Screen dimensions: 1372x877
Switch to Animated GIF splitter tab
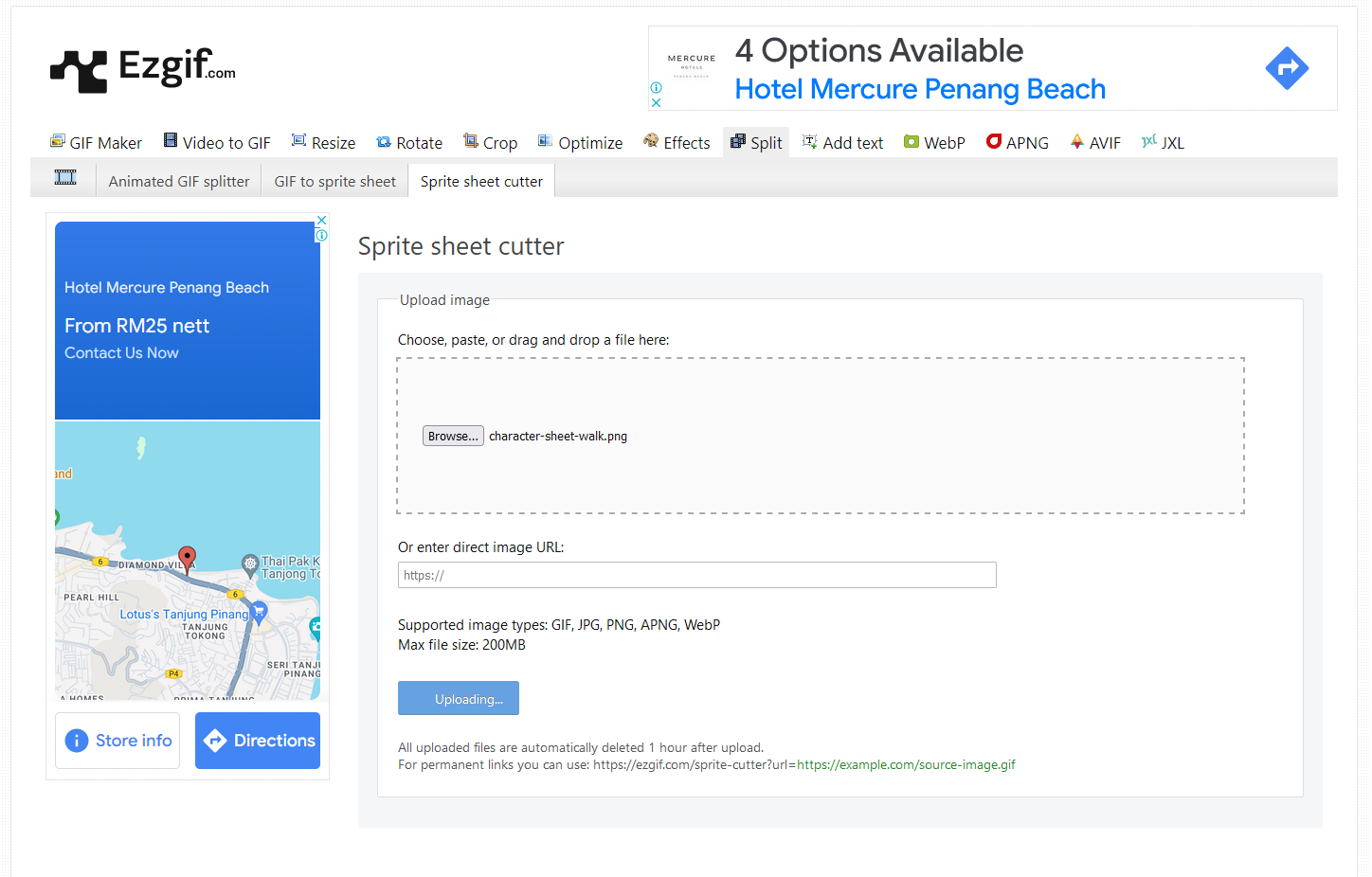pyautogui.click(x=179, y=181)
